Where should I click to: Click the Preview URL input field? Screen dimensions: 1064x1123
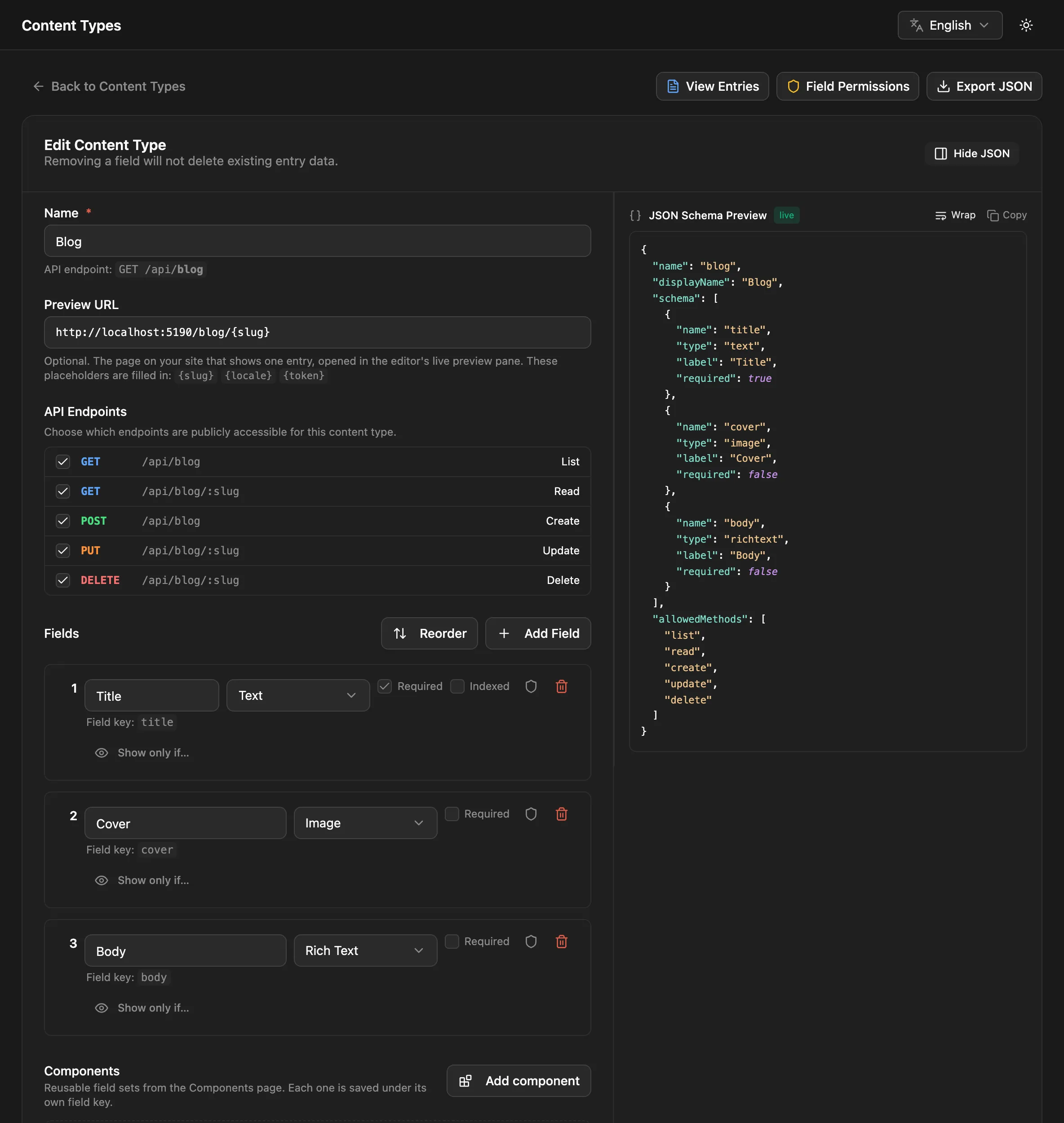(318, 332)
